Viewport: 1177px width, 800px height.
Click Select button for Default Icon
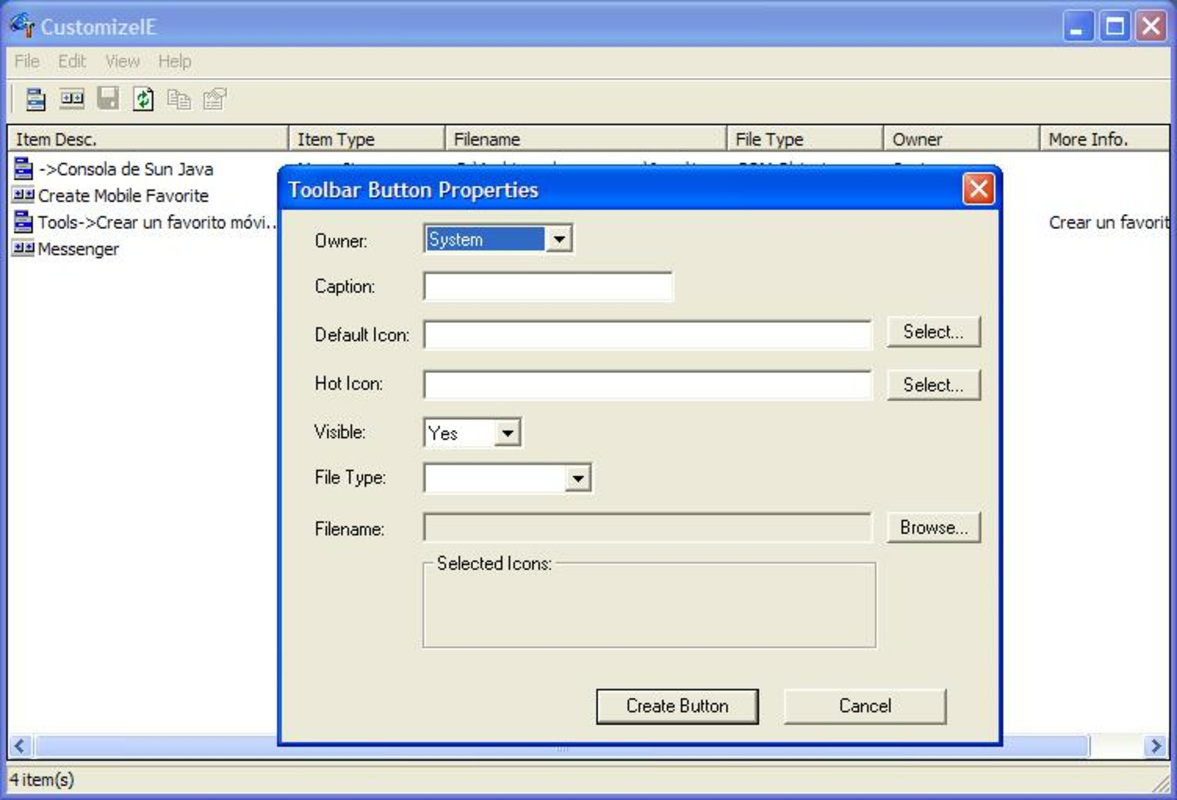coord(933,332)
